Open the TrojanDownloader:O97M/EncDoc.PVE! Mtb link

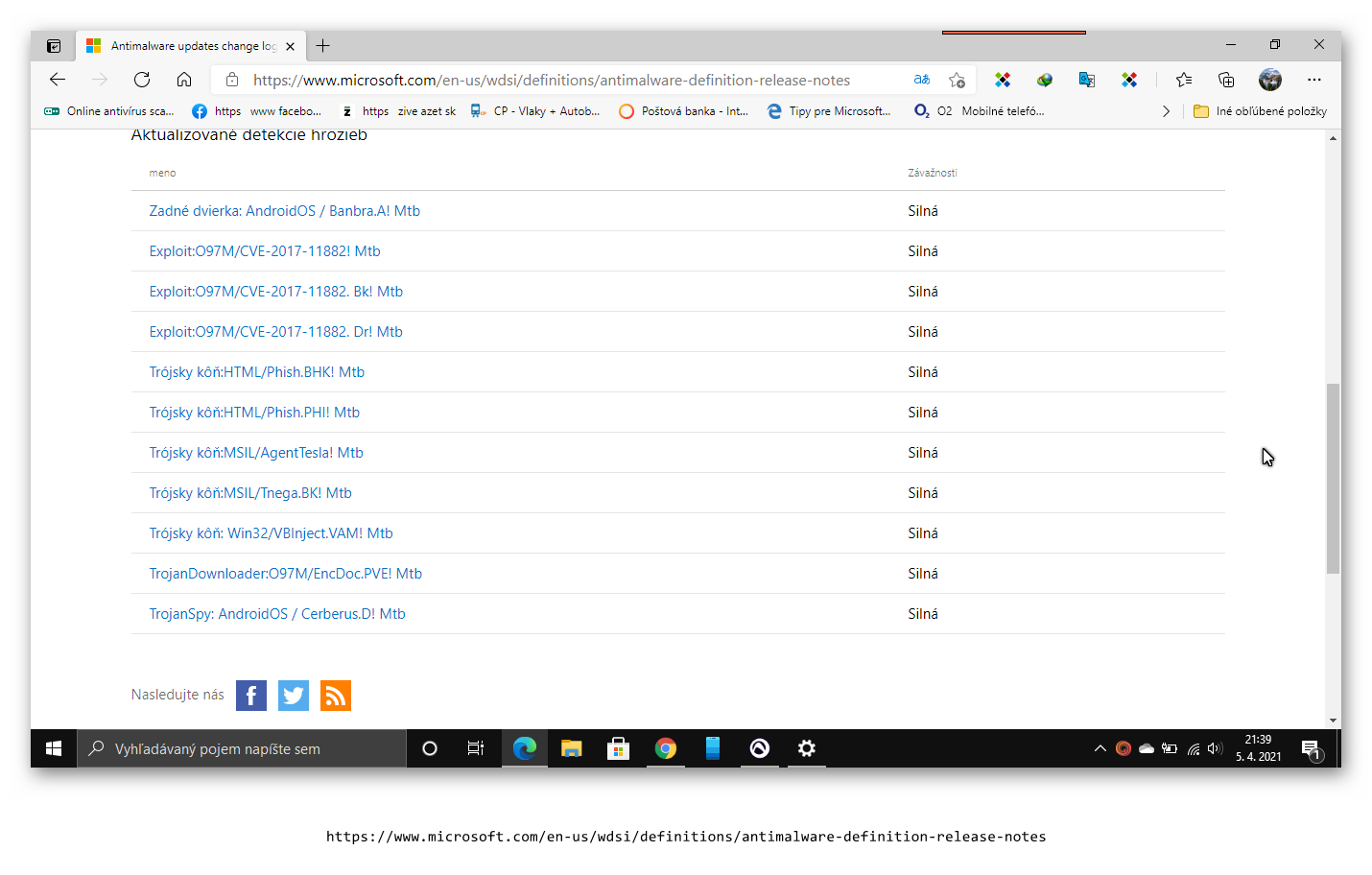pyautogui.click(x=286, y=574)
